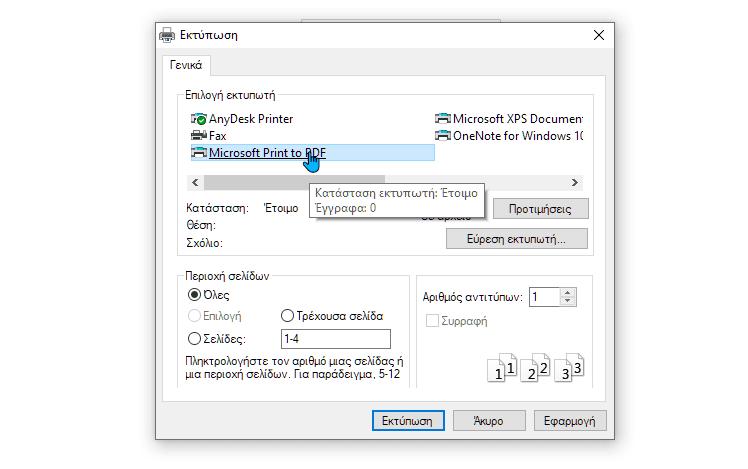Open the Γενικά tab
The height and width of the screenshot is (469, 748).
[186, 65]
